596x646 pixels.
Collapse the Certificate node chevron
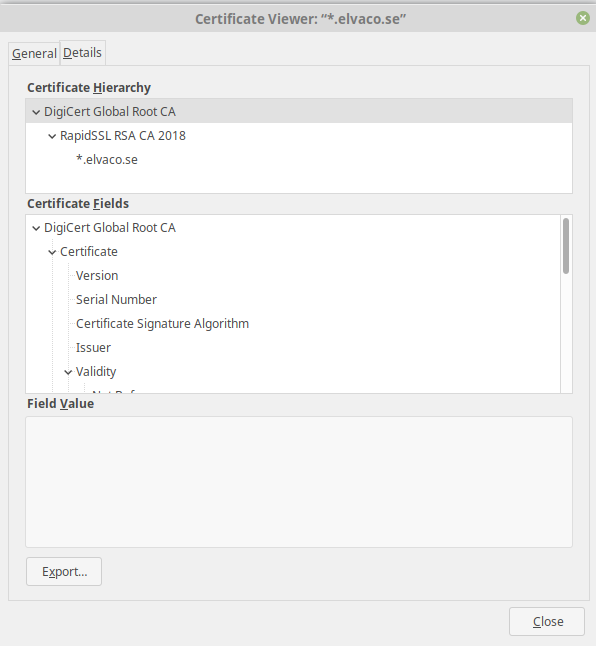pyautogui.click(x=52, y=252)
